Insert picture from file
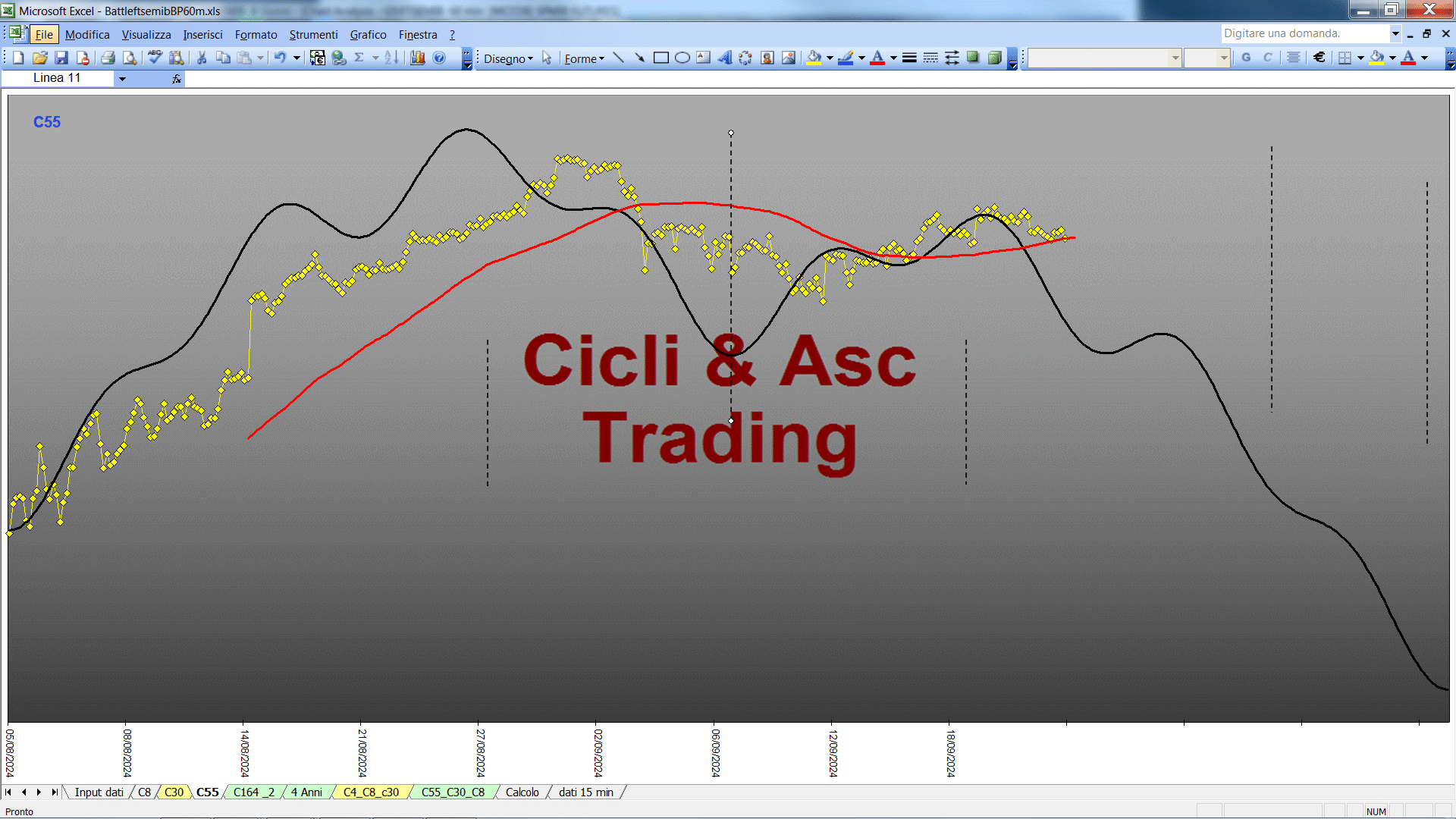The width and height of the screenshot is (1456, 819). [789, 58]
